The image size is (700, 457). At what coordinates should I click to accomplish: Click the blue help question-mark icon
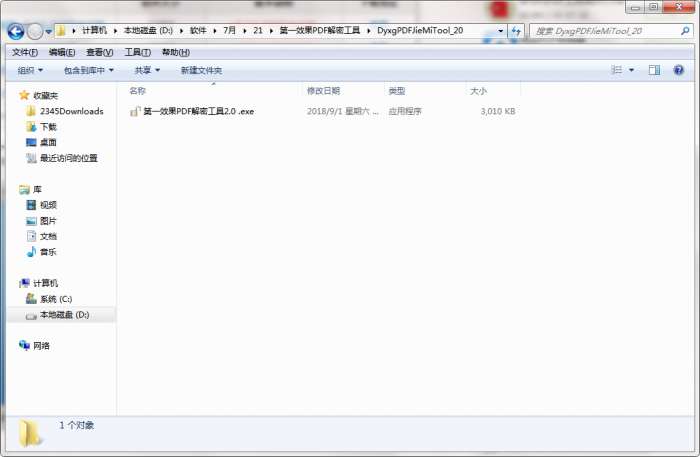(x=679, y=70)
